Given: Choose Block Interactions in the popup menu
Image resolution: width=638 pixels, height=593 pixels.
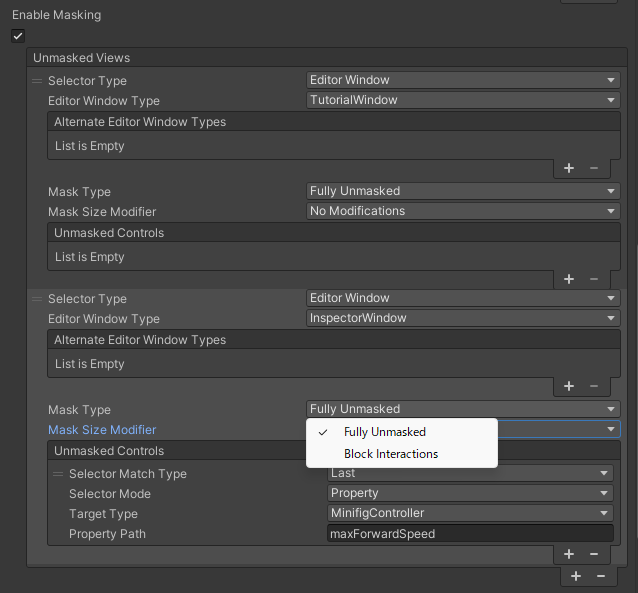Looking at the screenshot, I should [402, 454].
